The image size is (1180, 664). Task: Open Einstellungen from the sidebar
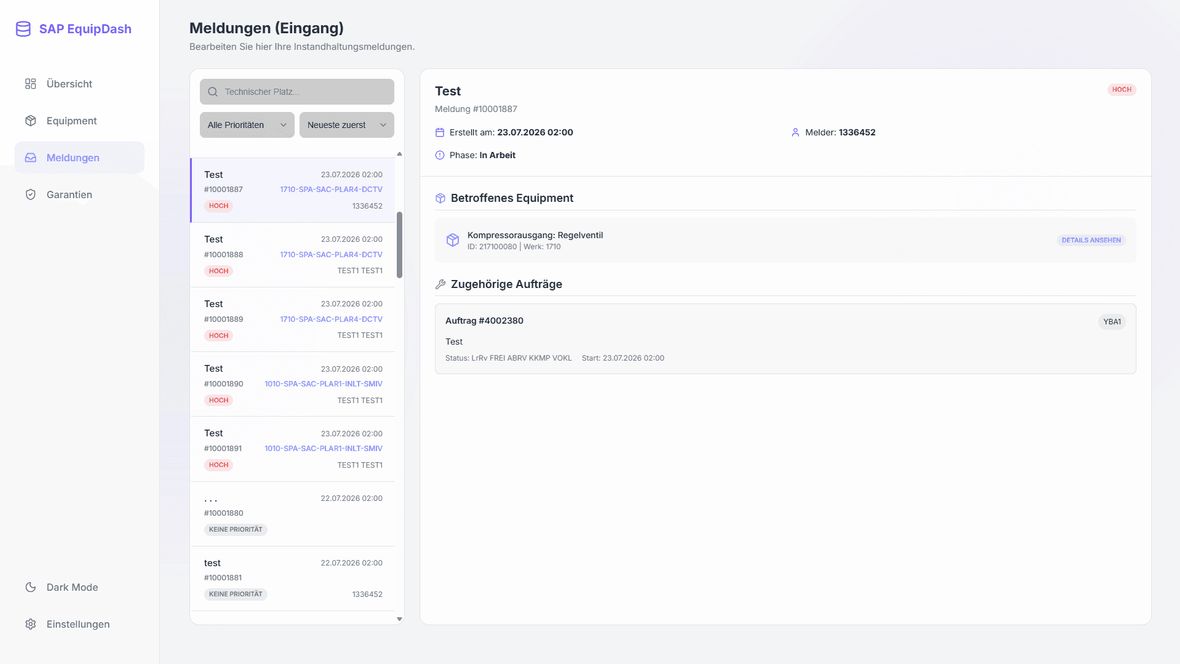[79, 624]
